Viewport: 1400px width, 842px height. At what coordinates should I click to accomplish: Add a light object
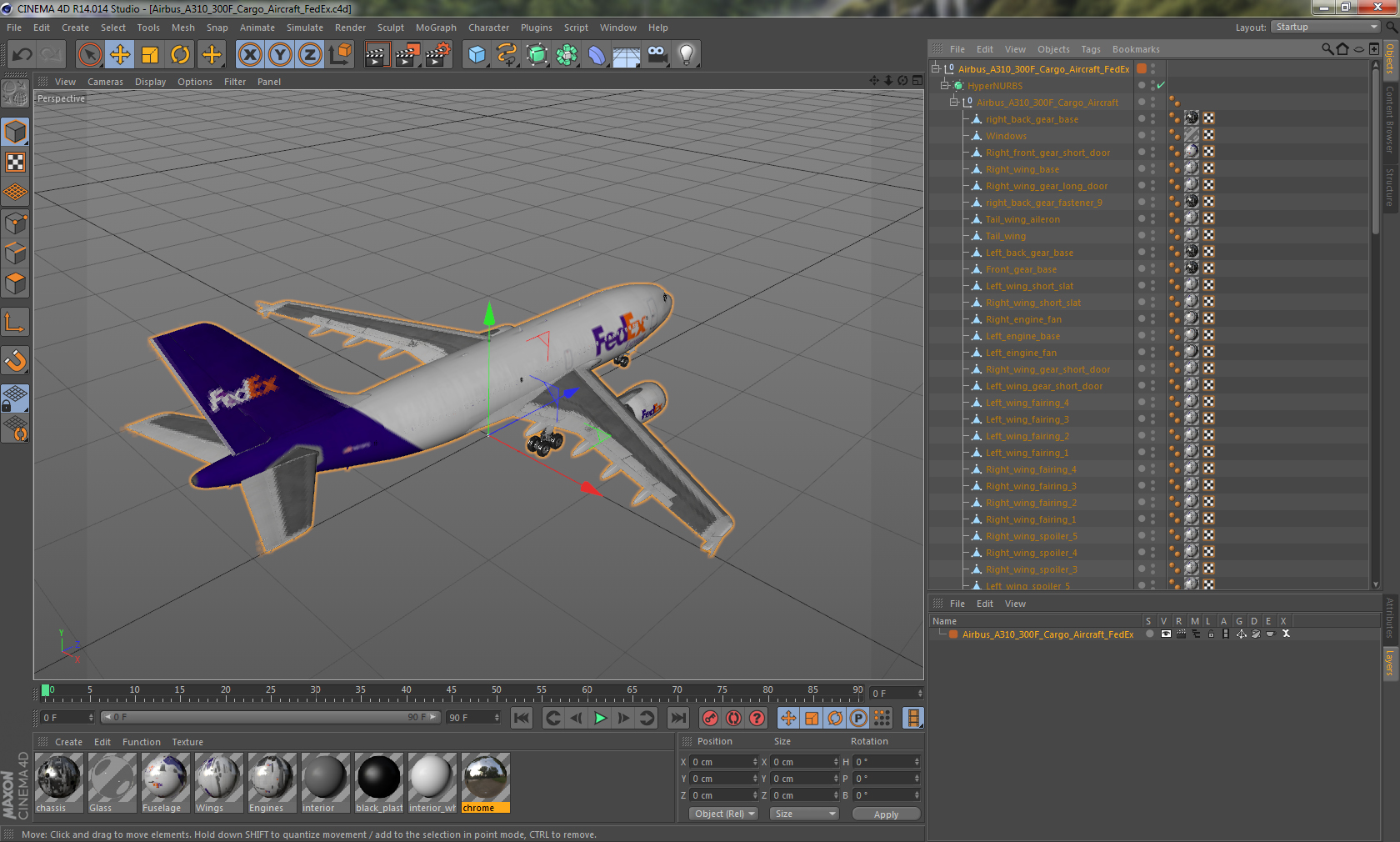[687, 55]
